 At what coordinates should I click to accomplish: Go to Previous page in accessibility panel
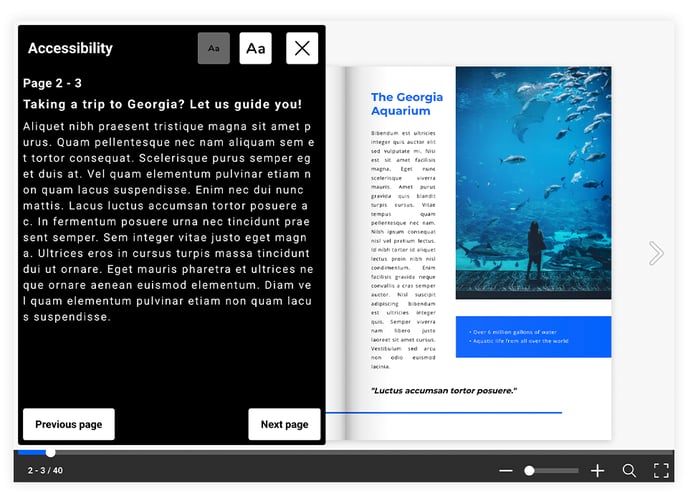(69, 424)
